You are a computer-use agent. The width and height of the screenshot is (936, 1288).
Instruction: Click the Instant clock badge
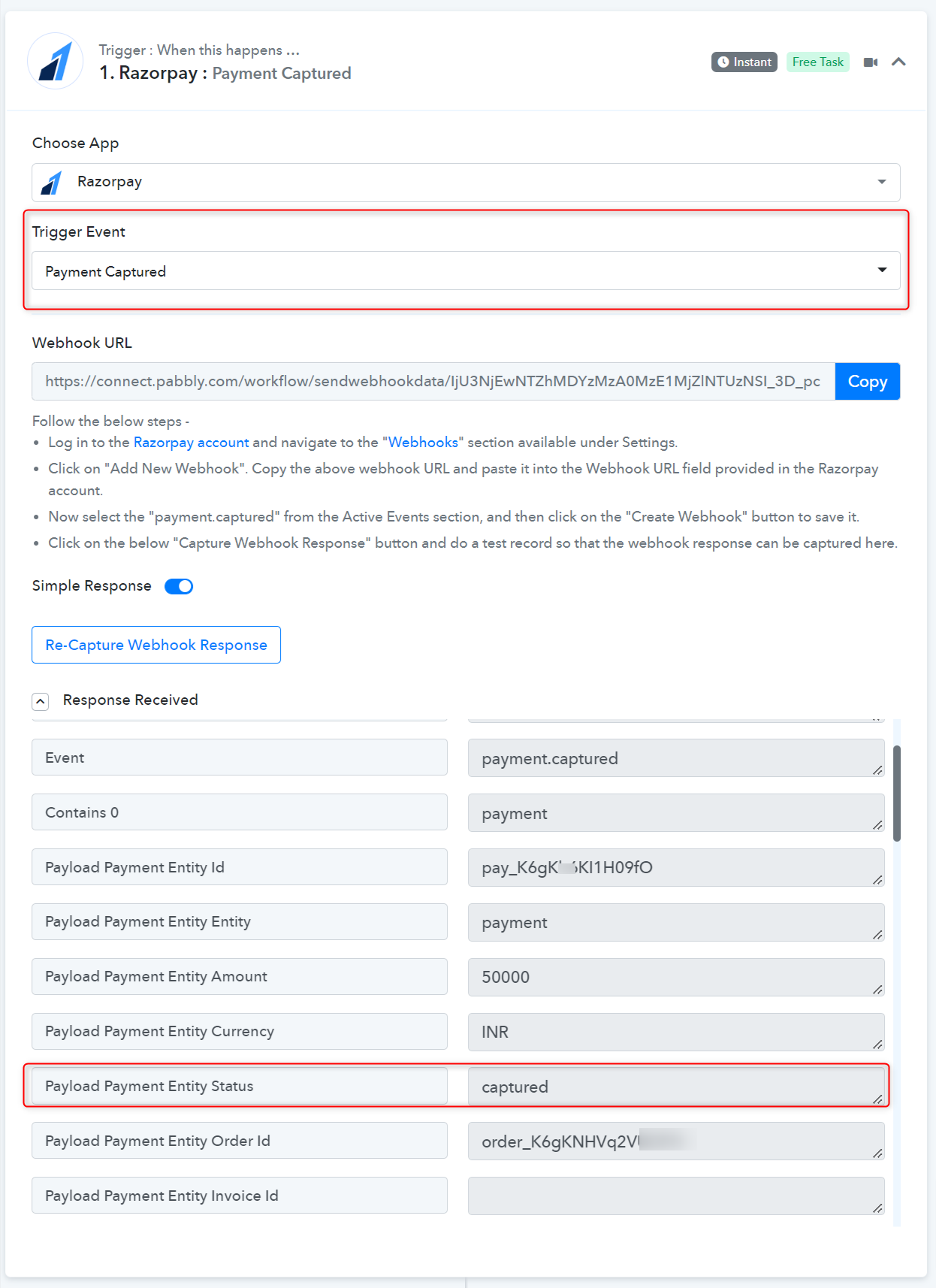[744, 62]
